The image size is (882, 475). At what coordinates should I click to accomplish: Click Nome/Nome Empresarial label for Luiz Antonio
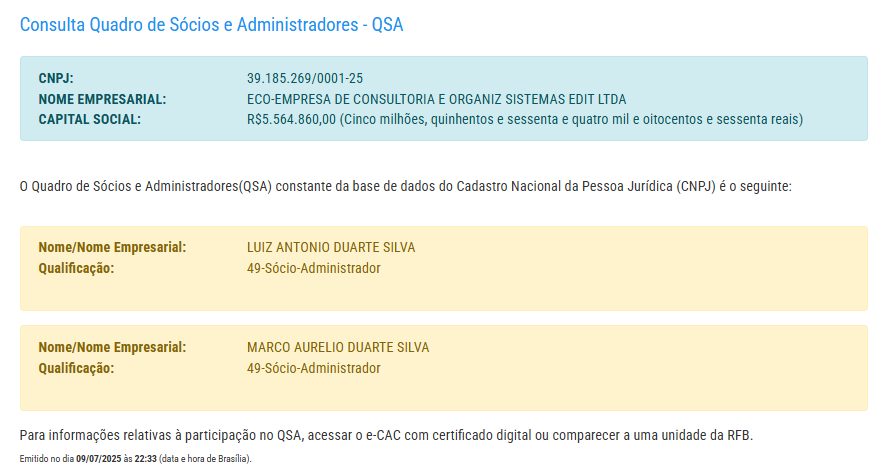[x=112, y=247]
